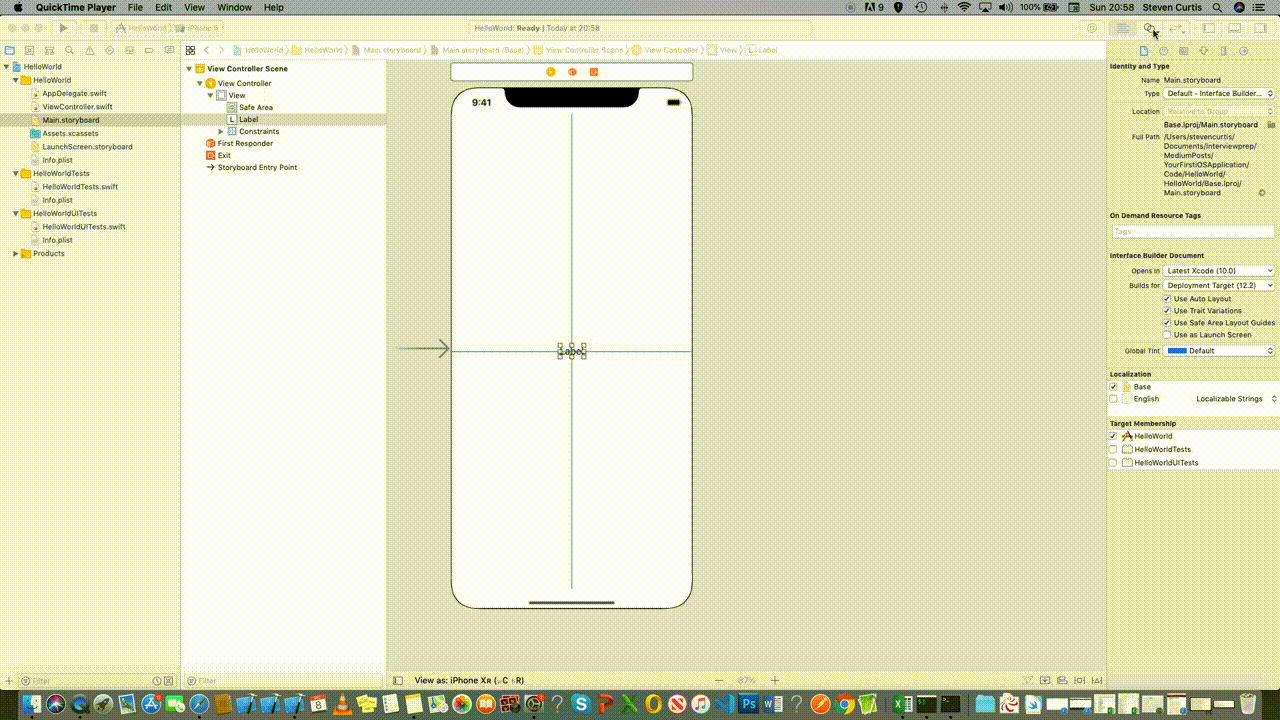The image size is (1280, 720).
Task: Click the Global Tint blue color swatch
Action: 1177,351
